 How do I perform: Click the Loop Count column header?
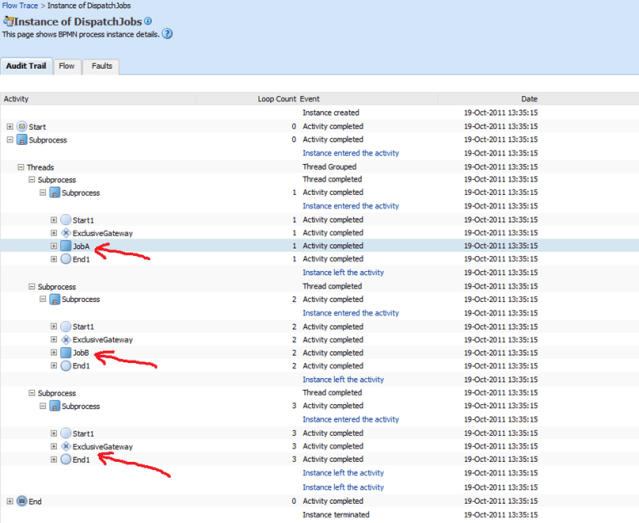tap(276, 99)
